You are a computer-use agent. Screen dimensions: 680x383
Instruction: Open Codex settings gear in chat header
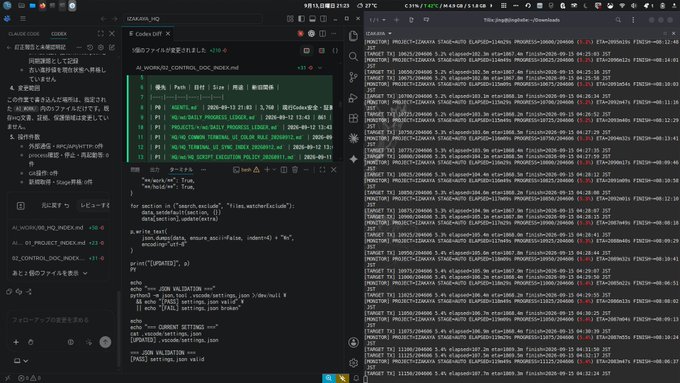coord(101,47)
